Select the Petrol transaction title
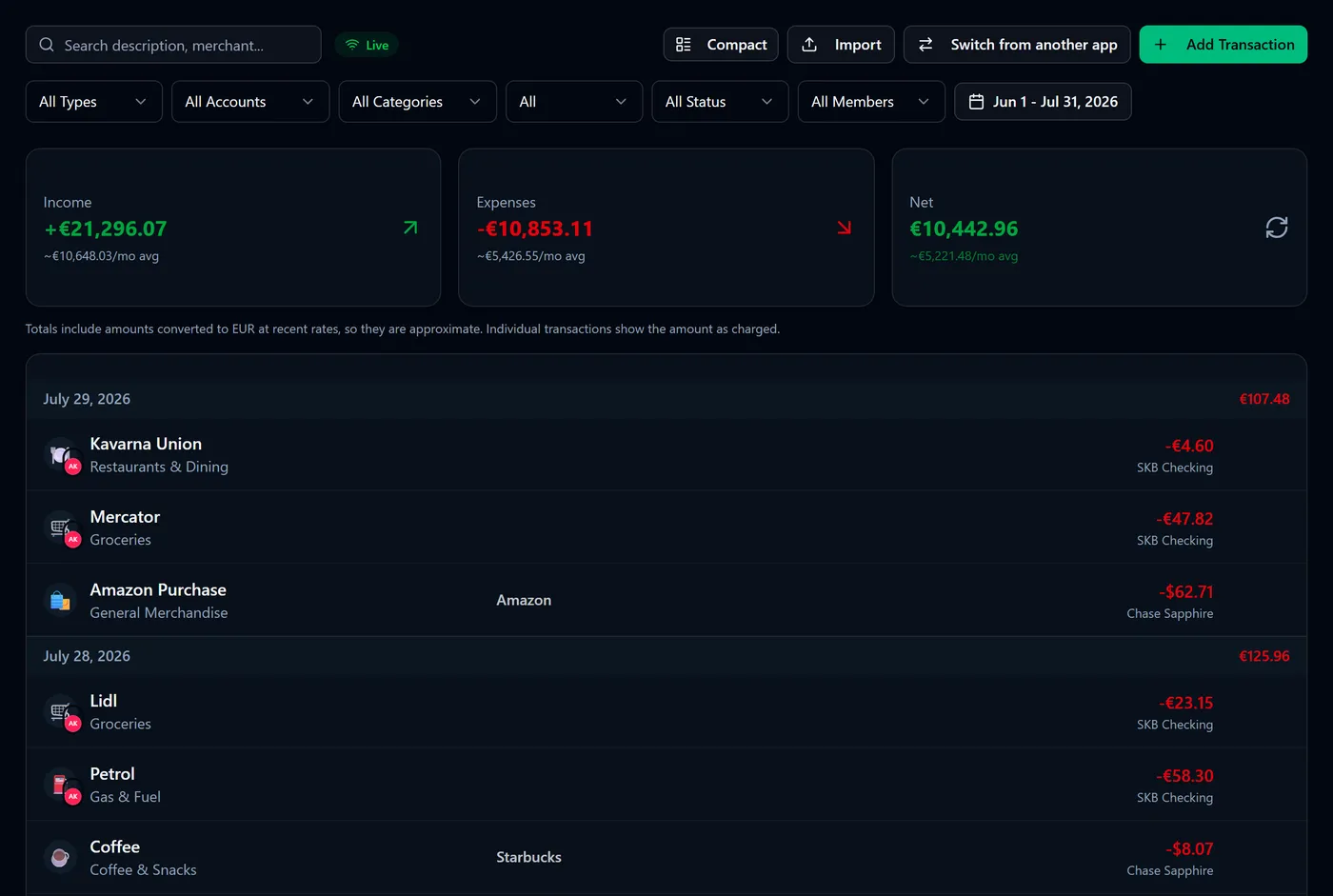Screen dimensions: 1333x896 point(112,774)
